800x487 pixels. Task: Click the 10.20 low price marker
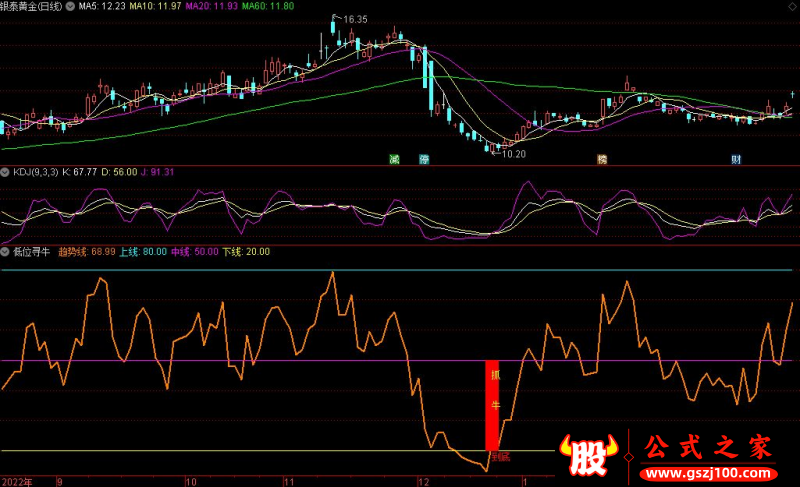[510, 153]
